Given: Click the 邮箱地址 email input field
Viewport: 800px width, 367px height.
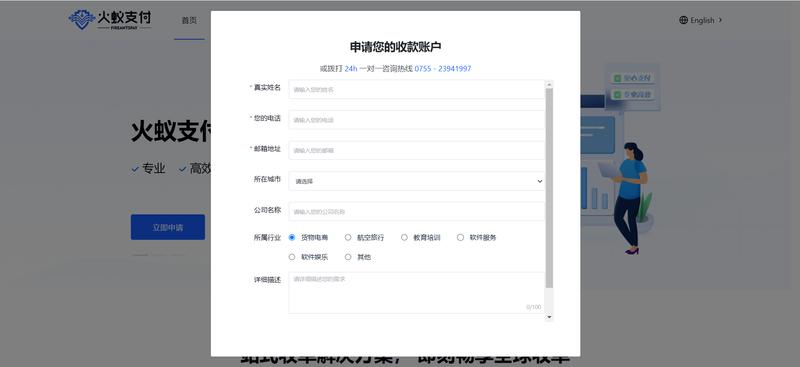Looking at the screenshot, I should coord(416,151).
